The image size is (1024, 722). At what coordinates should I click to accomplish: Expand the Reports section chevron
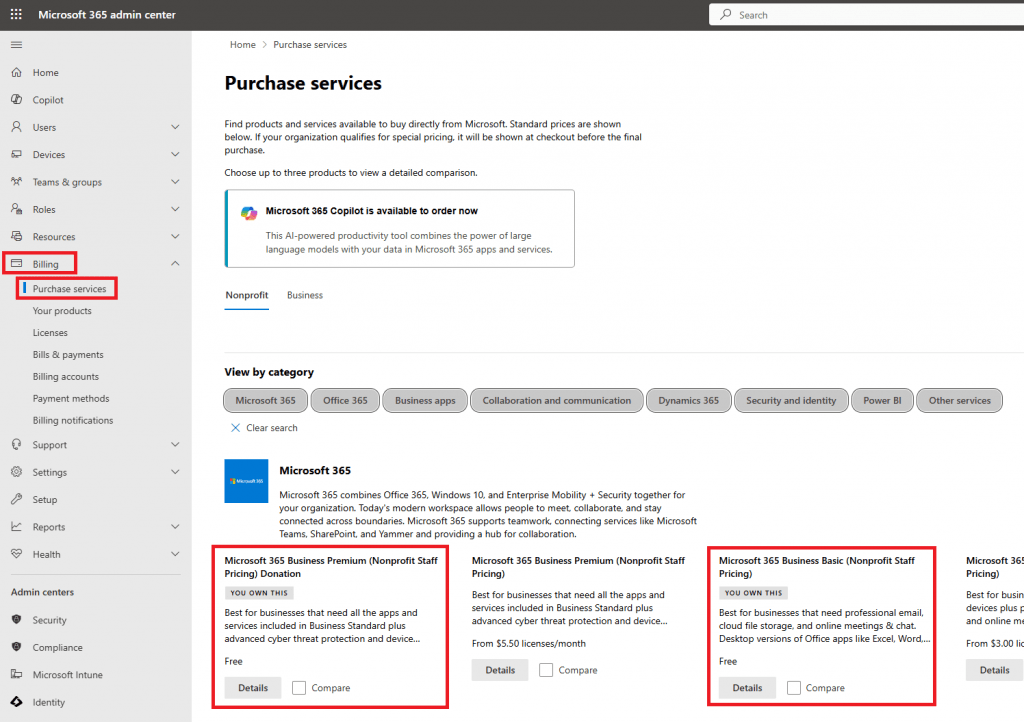(175, 527)
